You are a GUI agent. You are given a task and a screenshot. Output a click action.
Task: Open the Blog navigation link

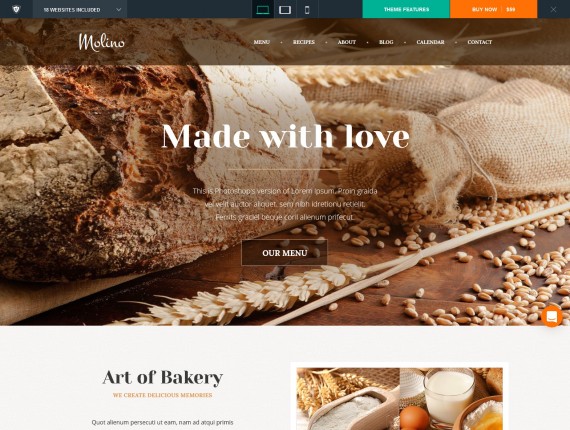pyautogui.click(x=386, y=42)
